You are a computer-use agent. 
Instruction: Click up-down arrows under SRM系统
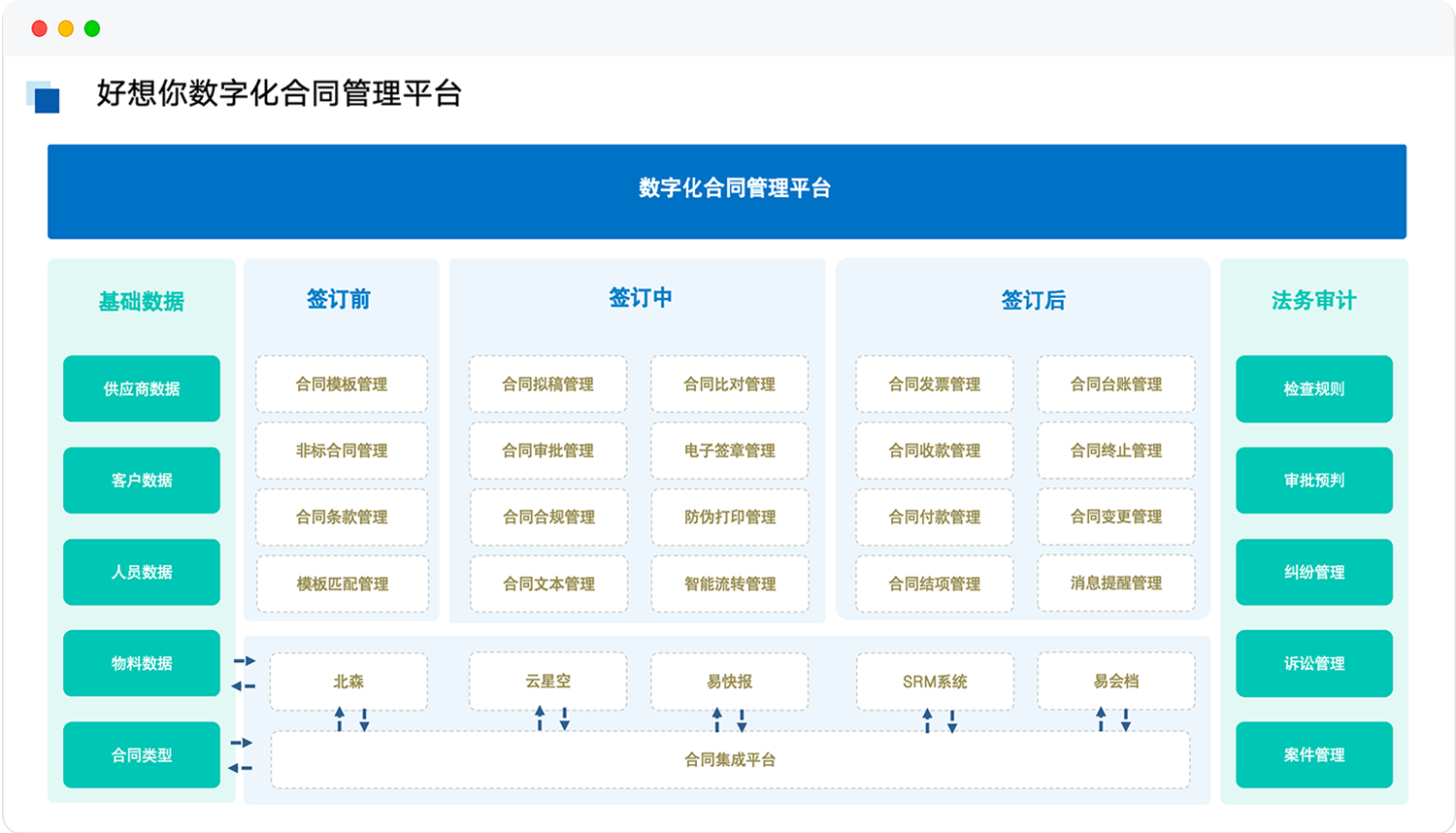pos(940,720)
